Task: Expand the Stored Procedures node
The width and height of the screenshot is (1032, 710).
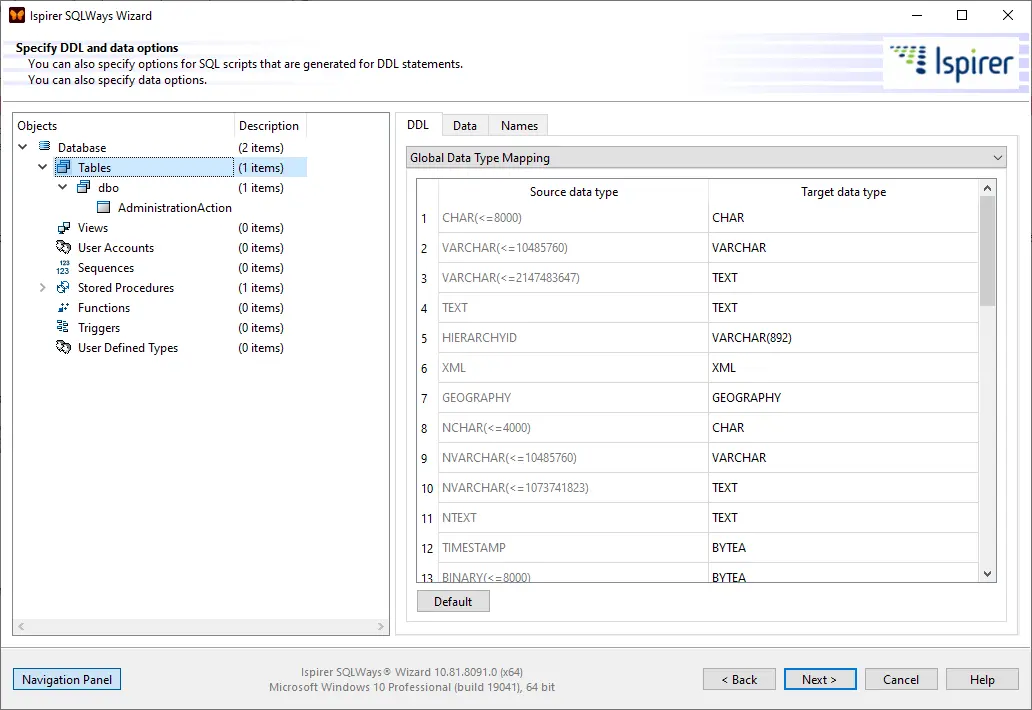Action: tap(43, 288)
